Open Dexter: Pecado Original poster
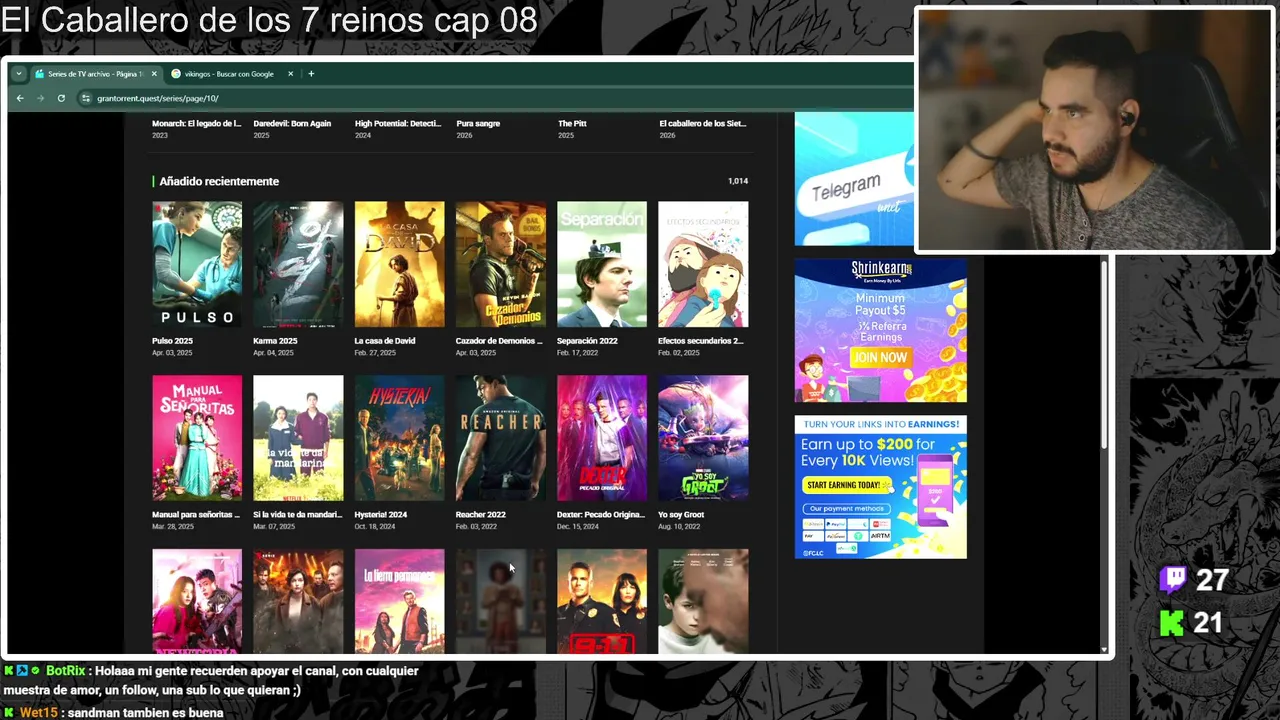Viewport: 1280px width, 720px height. (602, 438)
